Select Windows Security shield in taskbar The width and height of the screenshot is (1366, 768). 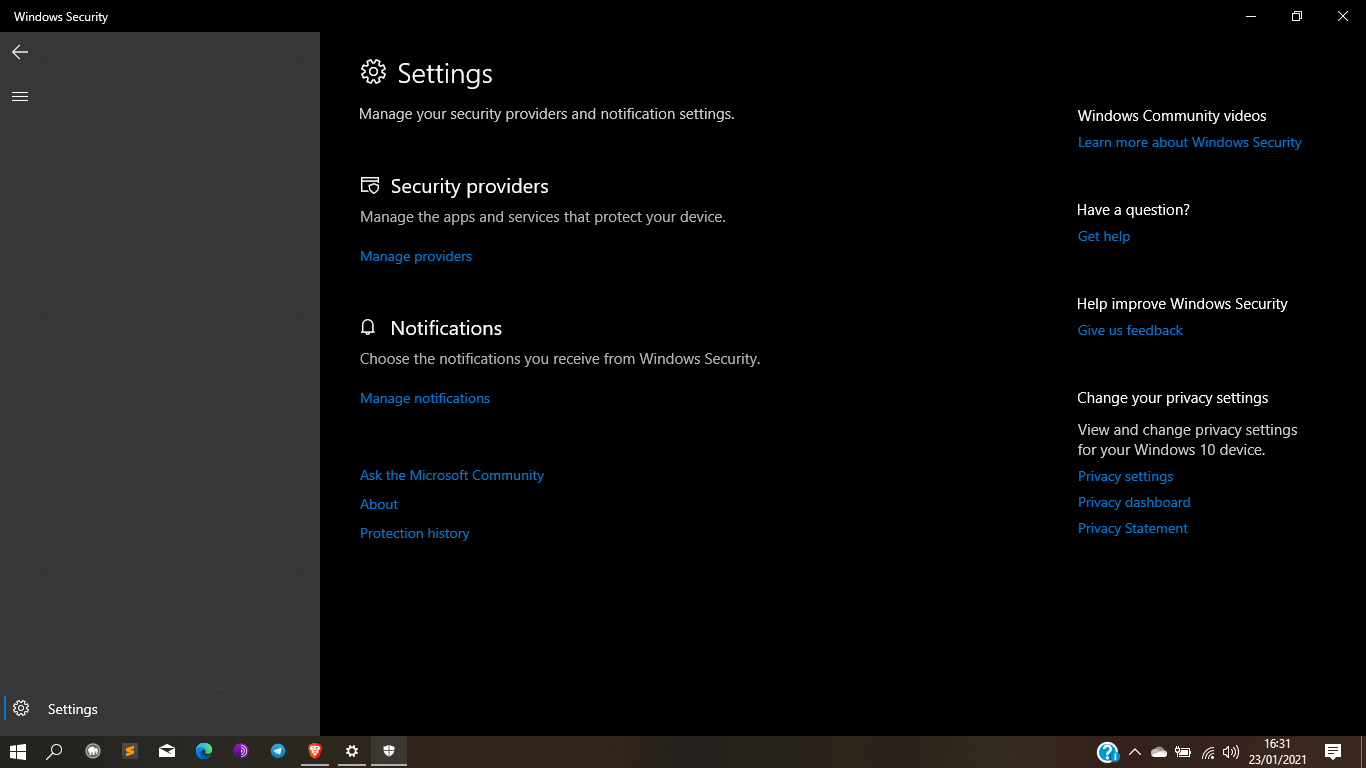389,751
